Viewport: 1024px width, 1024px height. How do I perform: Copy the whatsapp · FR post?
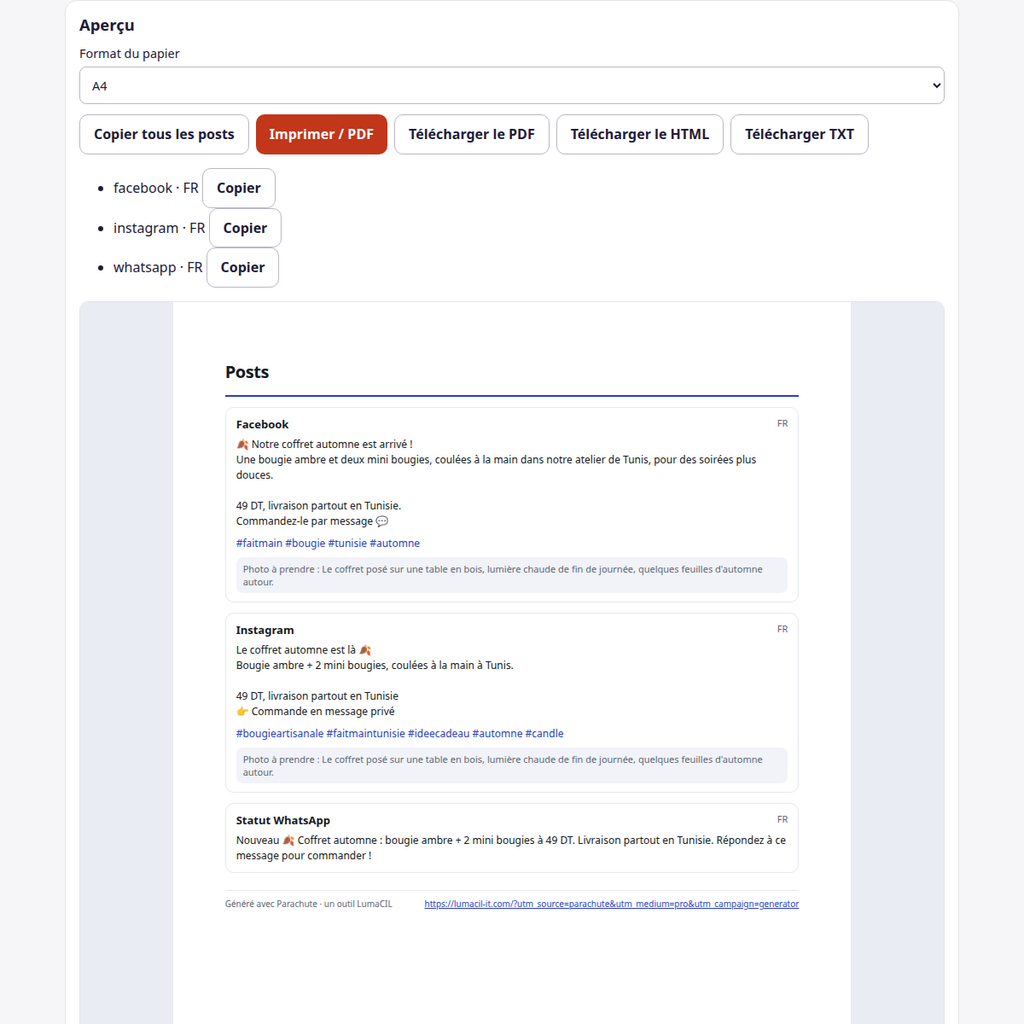(242, 268)
